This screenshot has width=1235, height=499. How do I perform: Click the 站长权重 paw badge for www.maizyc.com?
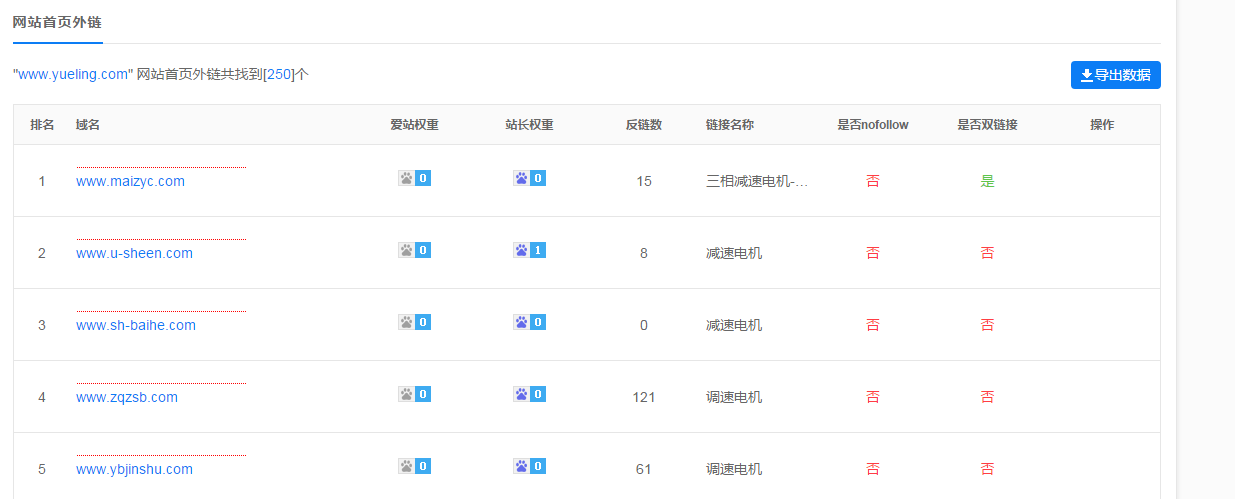click(x=529, y=179)
